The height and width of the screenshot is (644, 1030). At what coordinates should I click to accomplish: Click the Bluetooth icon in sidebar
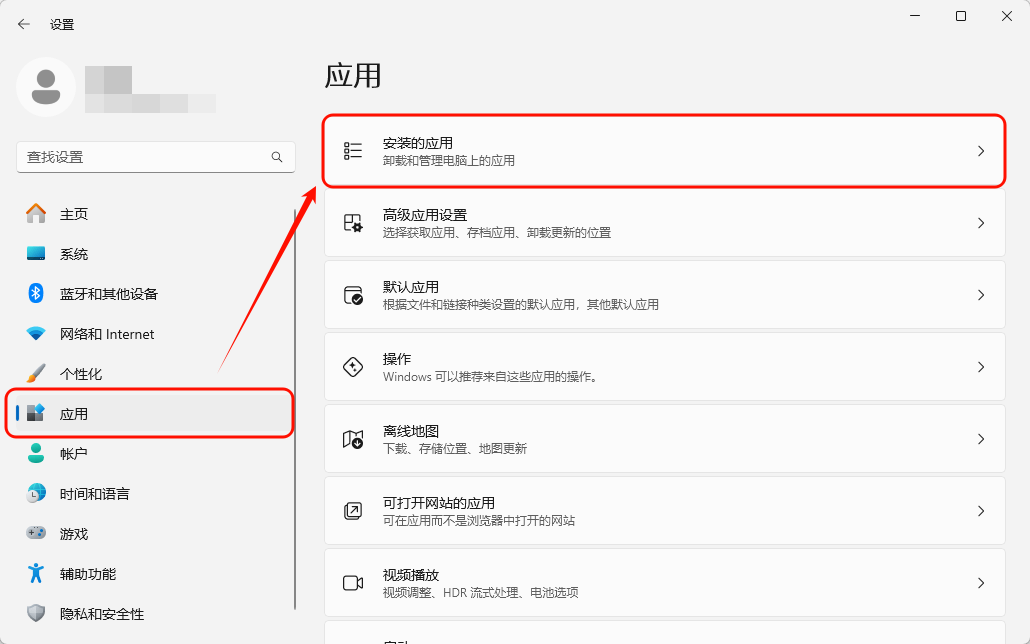36,293
